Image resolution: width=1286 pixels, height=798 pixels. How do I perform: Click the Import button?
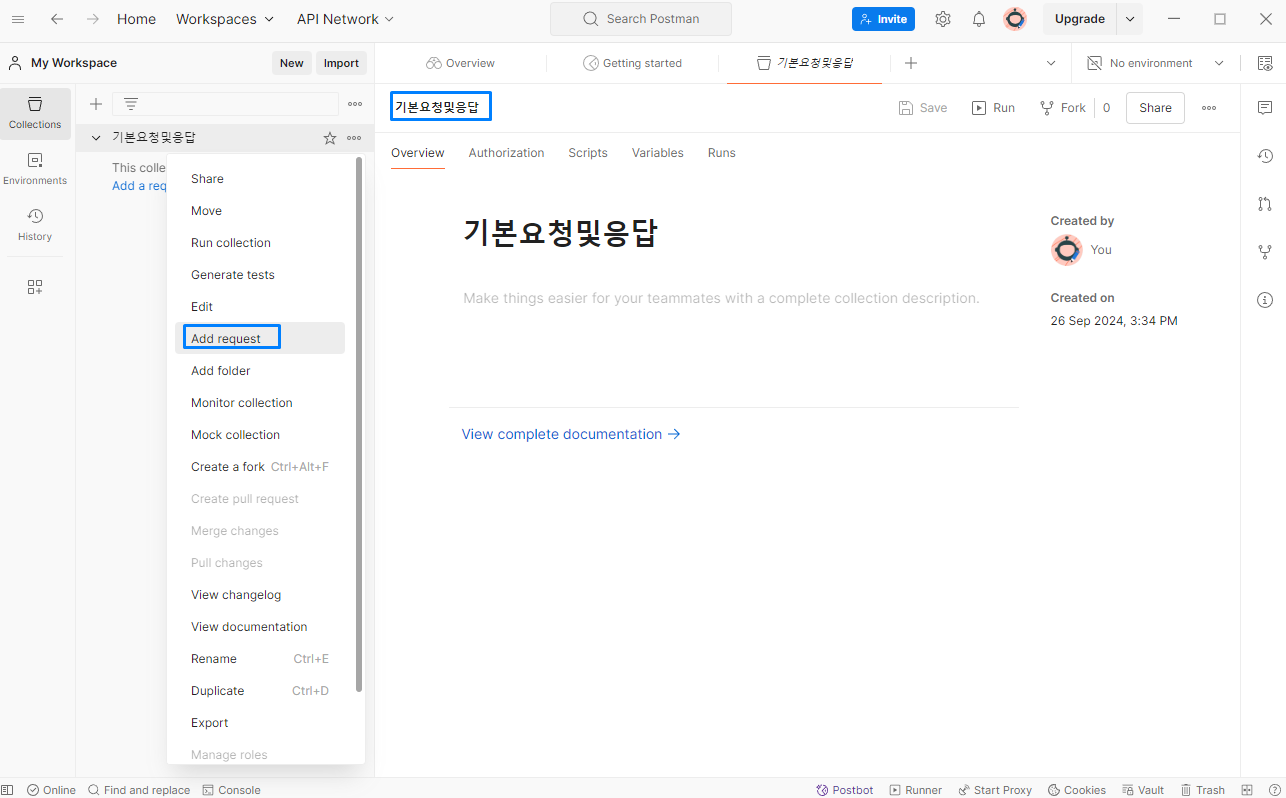341,63
